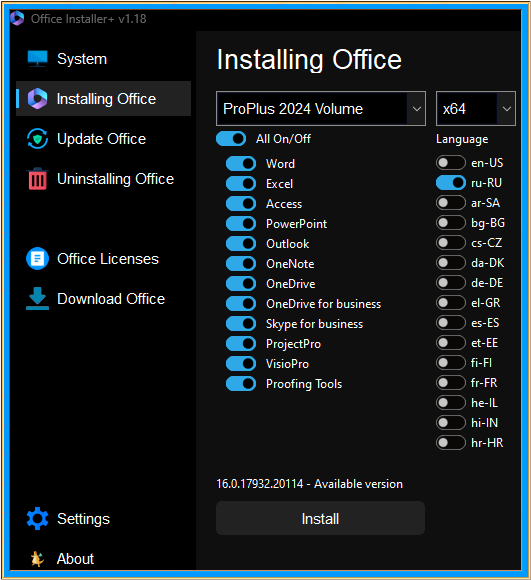Image resolution: width=531 pixels, height=580 pixels.
Task: Disable the ru-RU language toggle
Action: pos(451,182)
